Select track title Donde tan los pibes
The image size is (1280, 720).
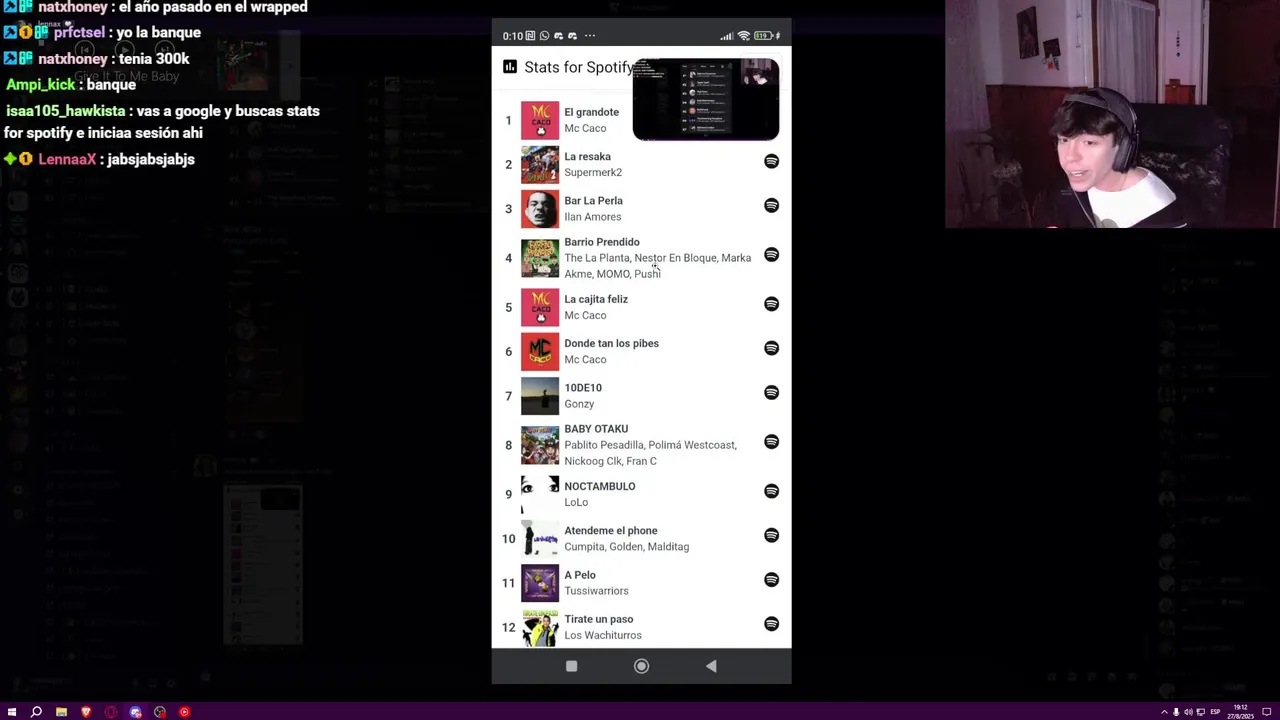pos(611,343)
